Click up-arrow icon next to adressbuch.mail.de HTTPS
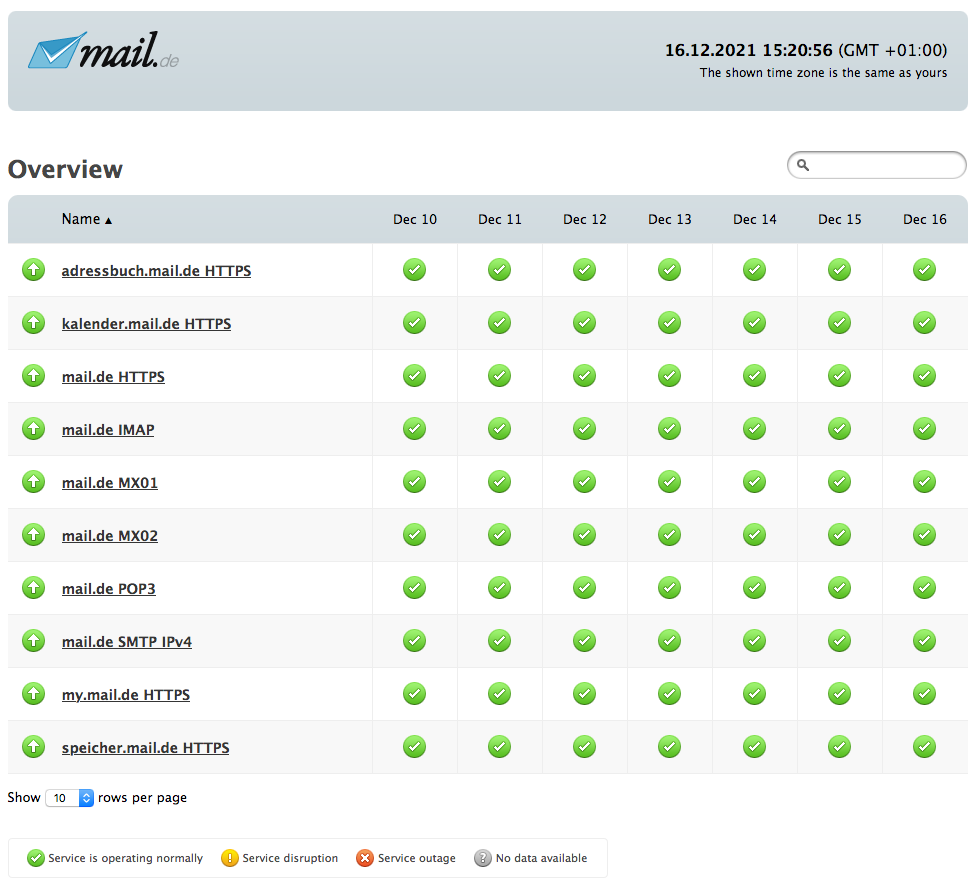Viewport: 978px width, 883px height. [x=34, y=270]
